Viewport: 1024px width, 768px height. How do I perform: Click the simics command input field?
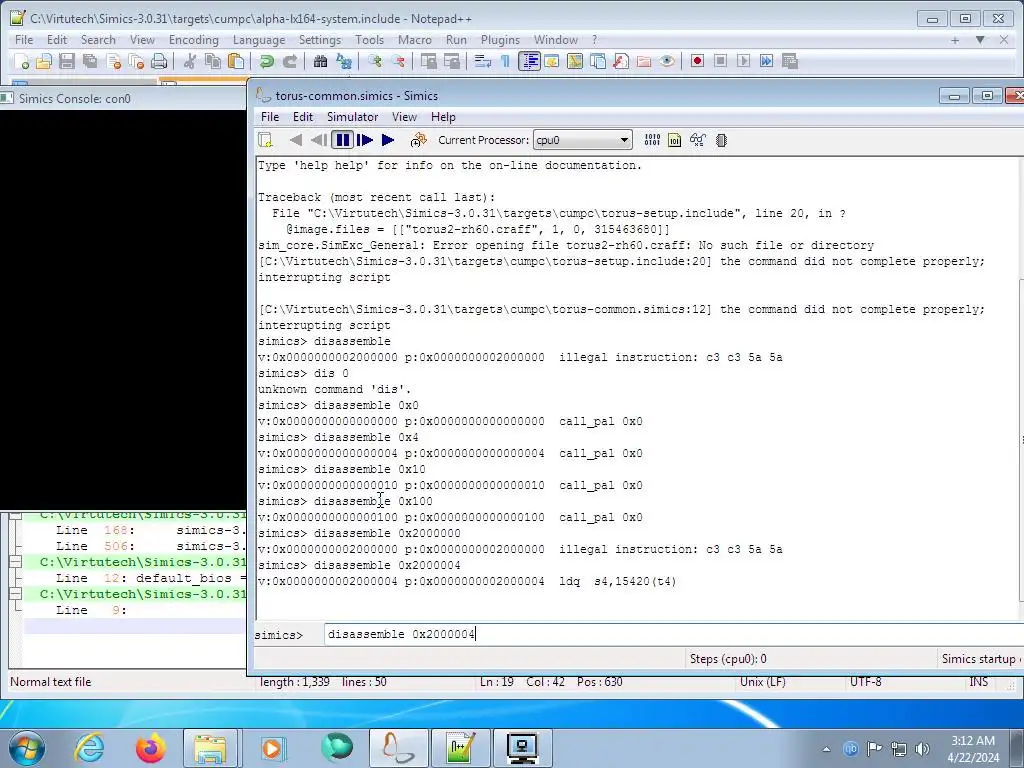coord(673,634)
